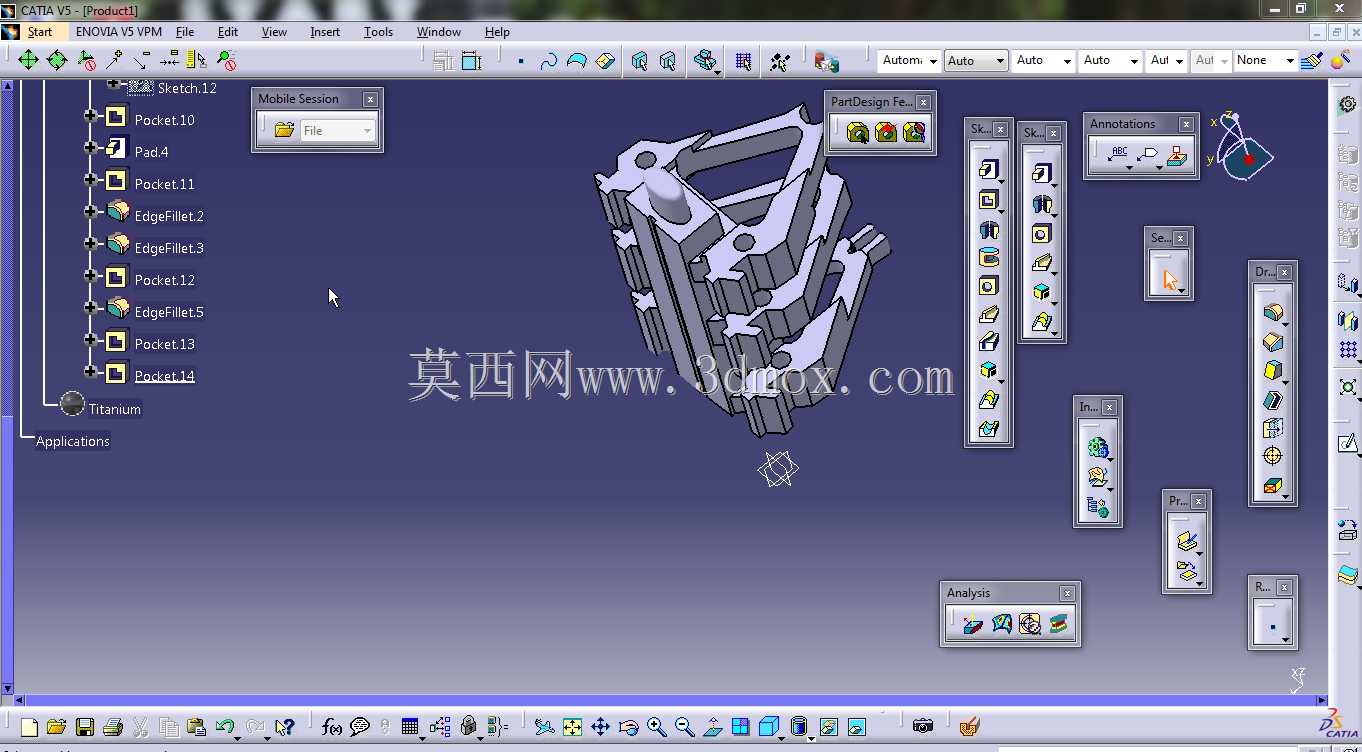Open the Help menu
Image resolution: width=1362 pixels, height=752 pixels.
pos(497,32)
